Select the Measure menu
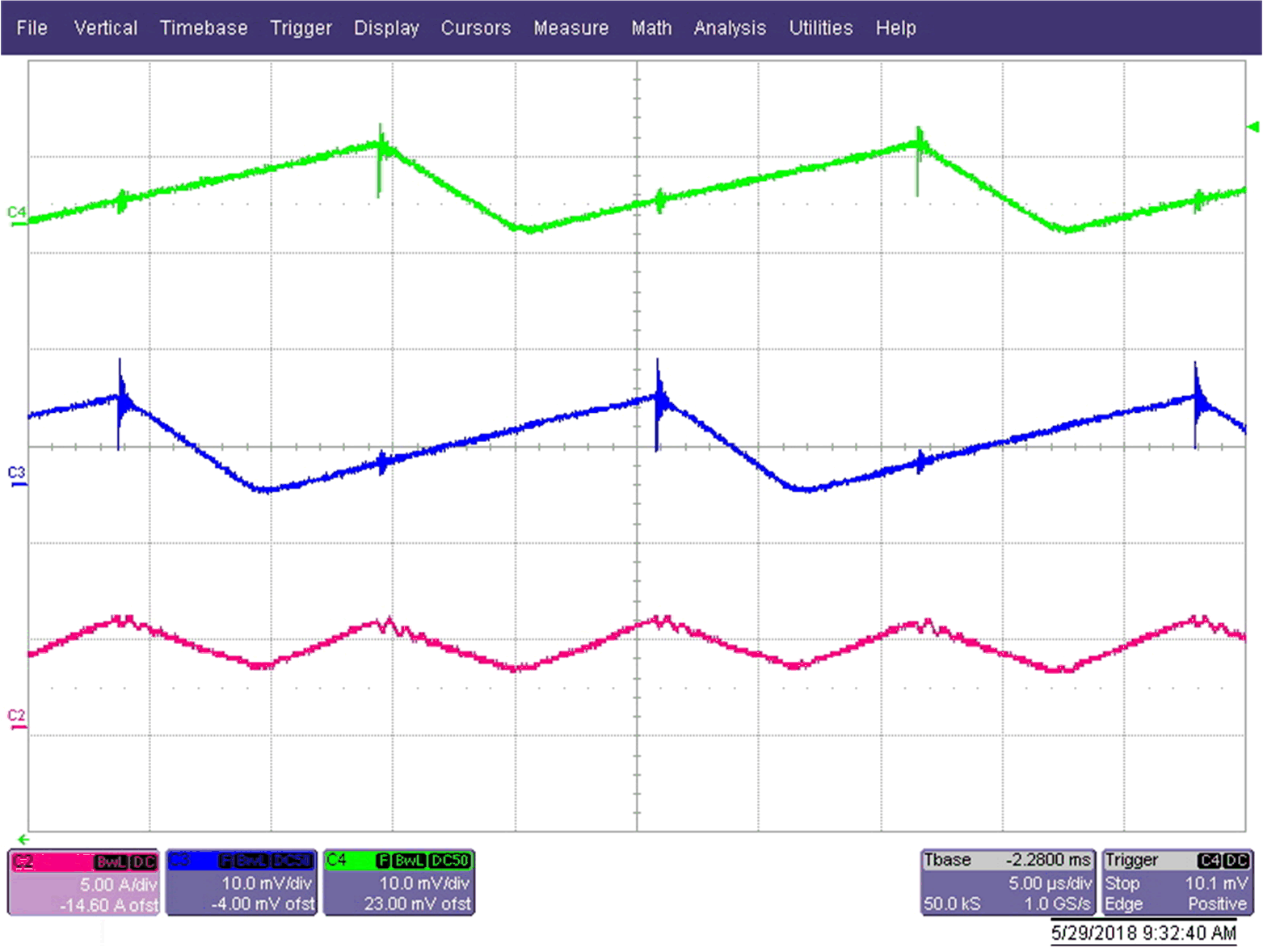 point(570,28)
